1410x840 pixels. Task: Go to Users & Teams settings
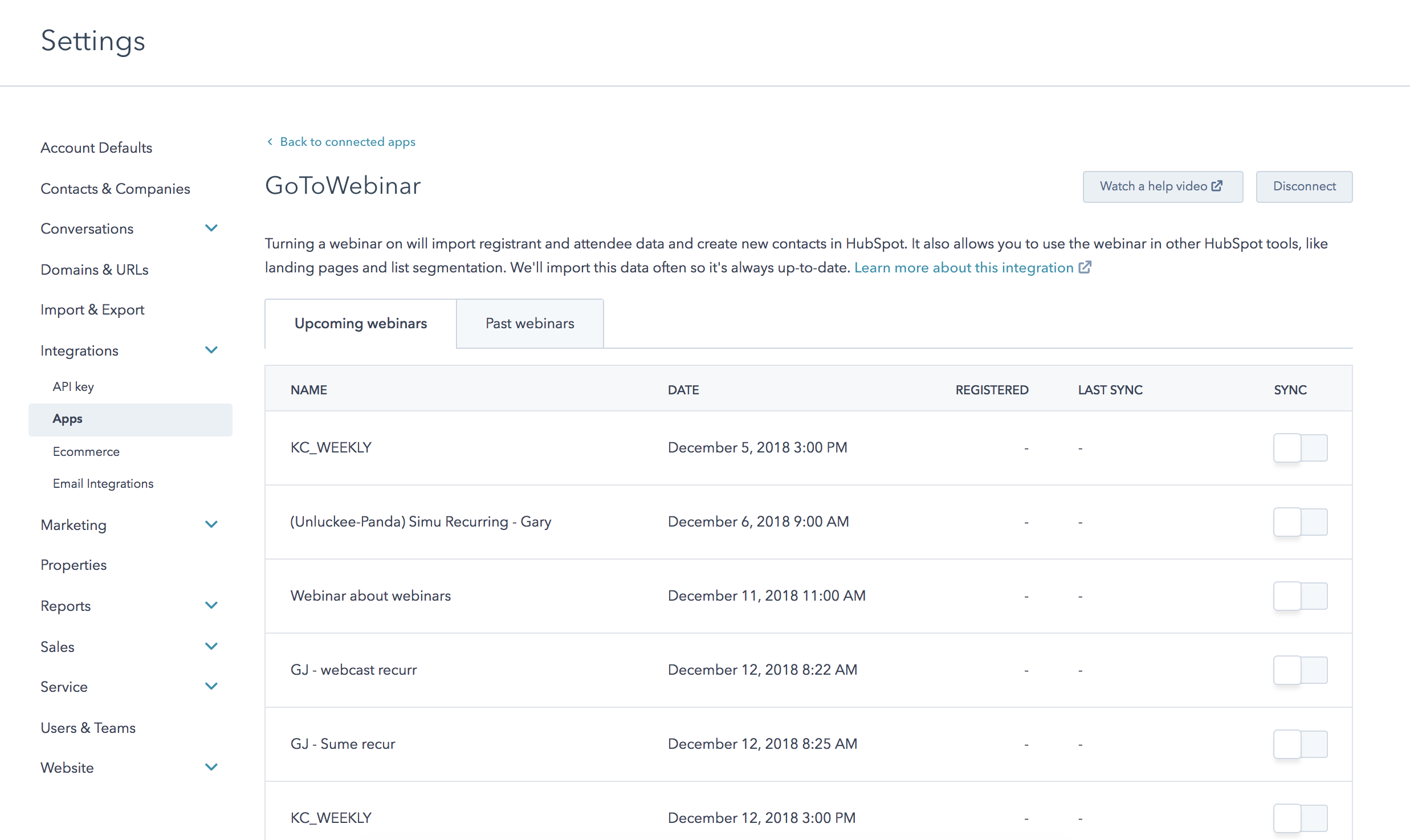[88, 728]
